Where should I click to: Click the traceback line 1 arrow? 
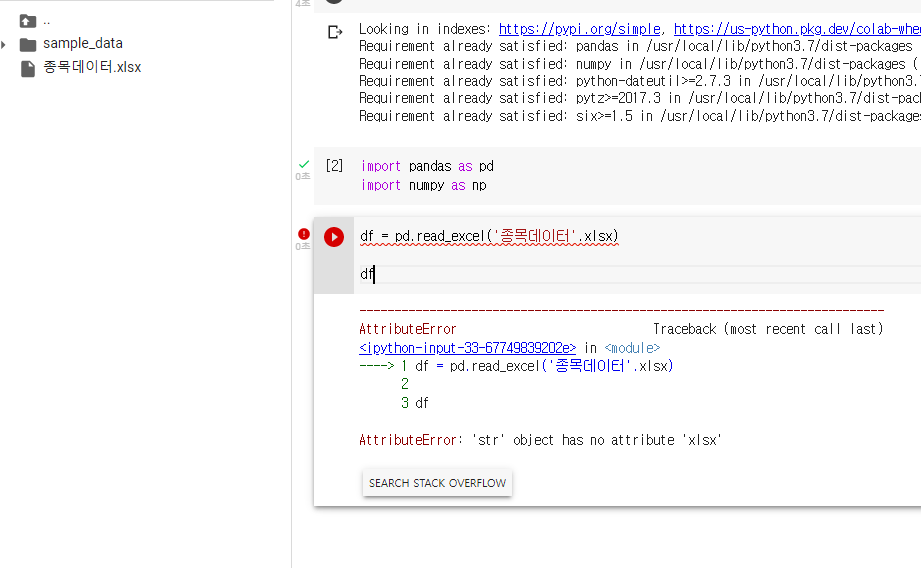pyautogui.click(x=376, y=366)
